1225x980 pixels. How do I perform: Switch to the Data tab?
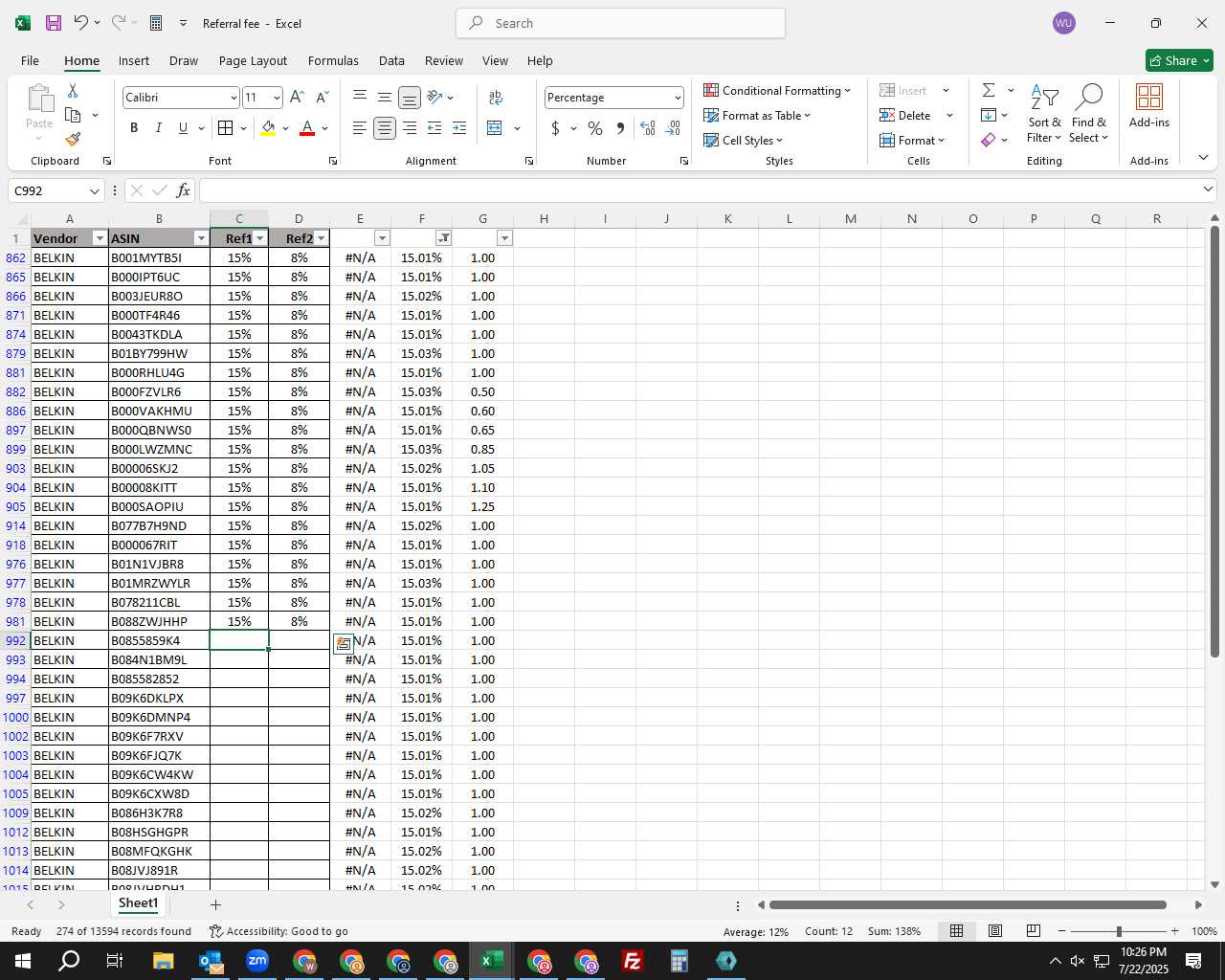coord(391,60)
